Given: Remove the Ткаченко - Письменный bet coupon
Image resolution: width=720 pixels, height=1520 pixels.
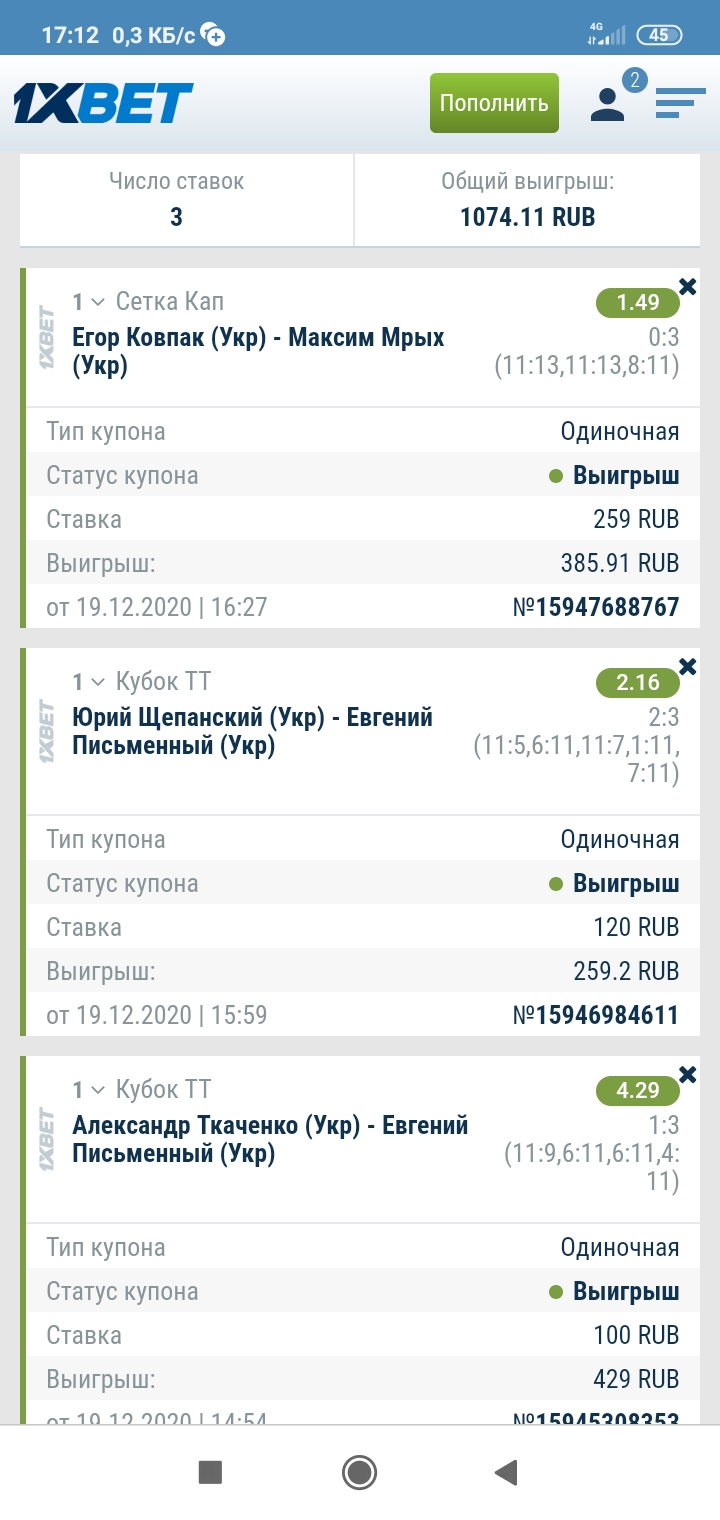Looking at the screenshot, I should 687,1075.
